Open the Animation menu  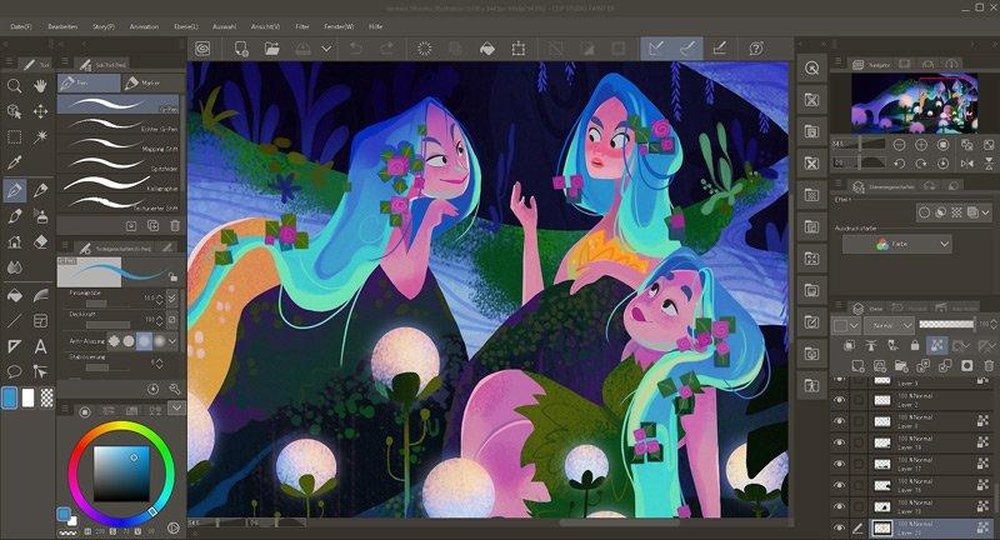click(x=144, y=27)
